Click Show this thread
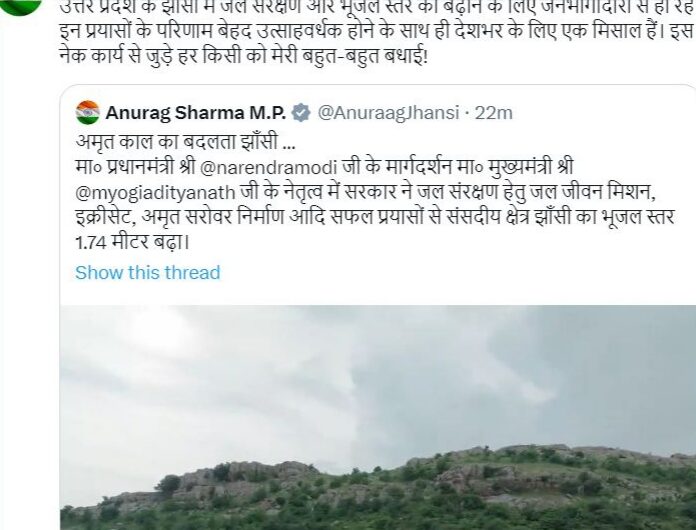This screenshot has height=530, width=696. tap(147, 272)
